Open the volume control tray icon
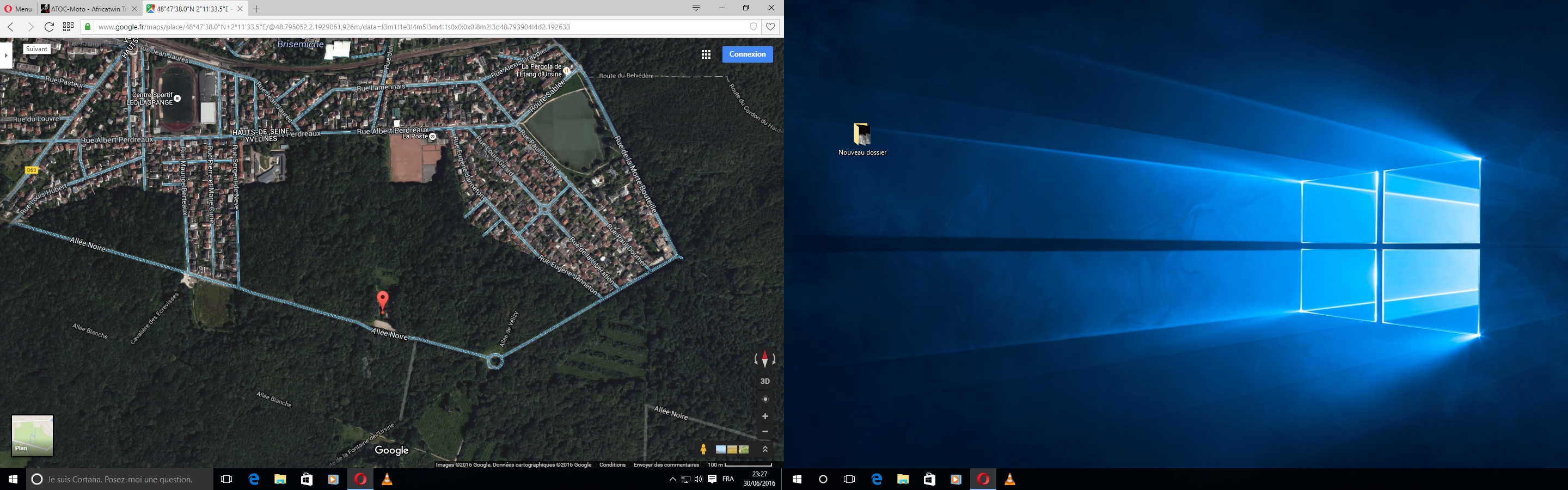 tap(698, 479)
